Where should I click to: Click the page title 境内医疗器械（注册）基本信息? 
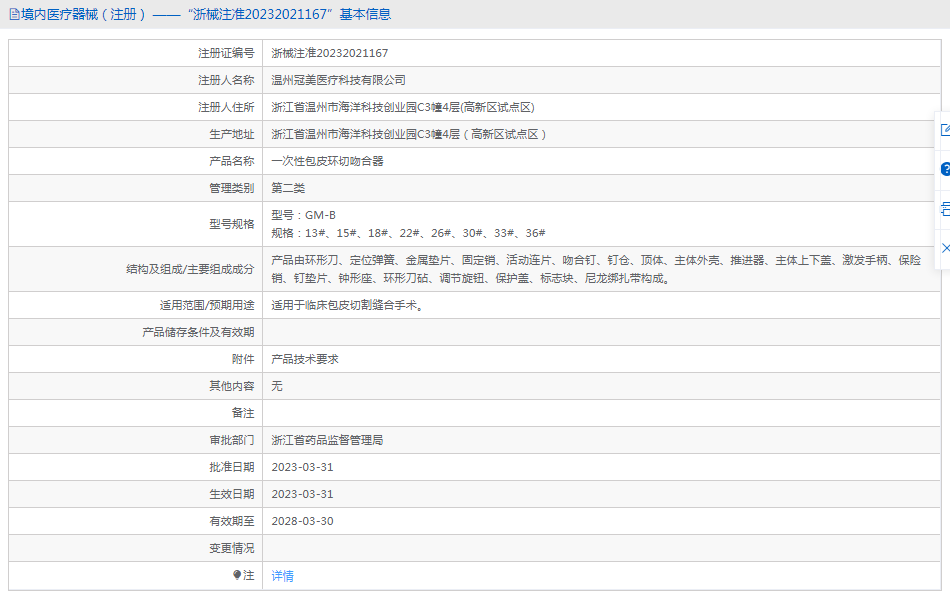[x=206, y=15]
